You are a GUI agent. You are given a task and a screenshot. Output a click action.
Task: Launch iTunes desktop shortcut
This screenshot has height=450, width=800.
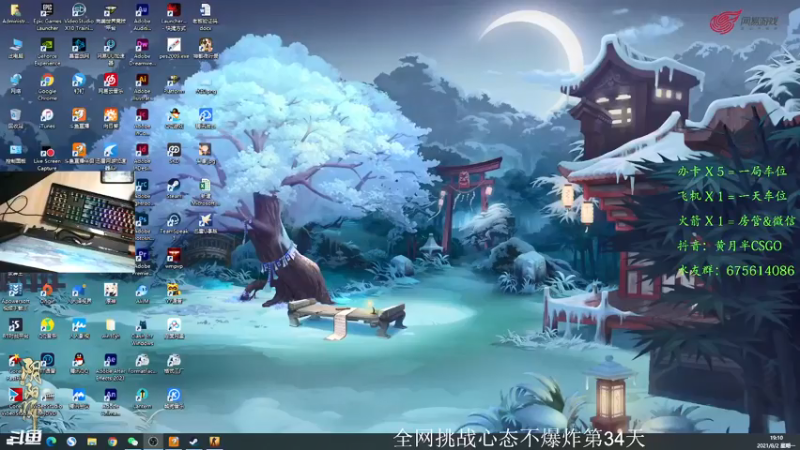point(47,118)
